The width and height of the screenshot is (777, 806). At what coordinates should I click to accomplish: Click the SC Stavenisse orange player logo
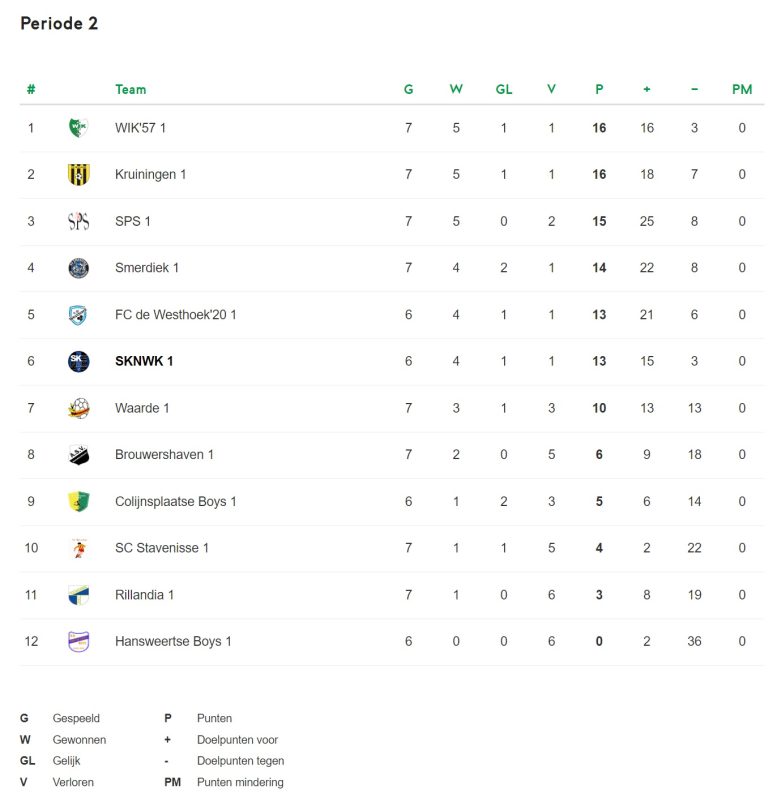(79, 548)
